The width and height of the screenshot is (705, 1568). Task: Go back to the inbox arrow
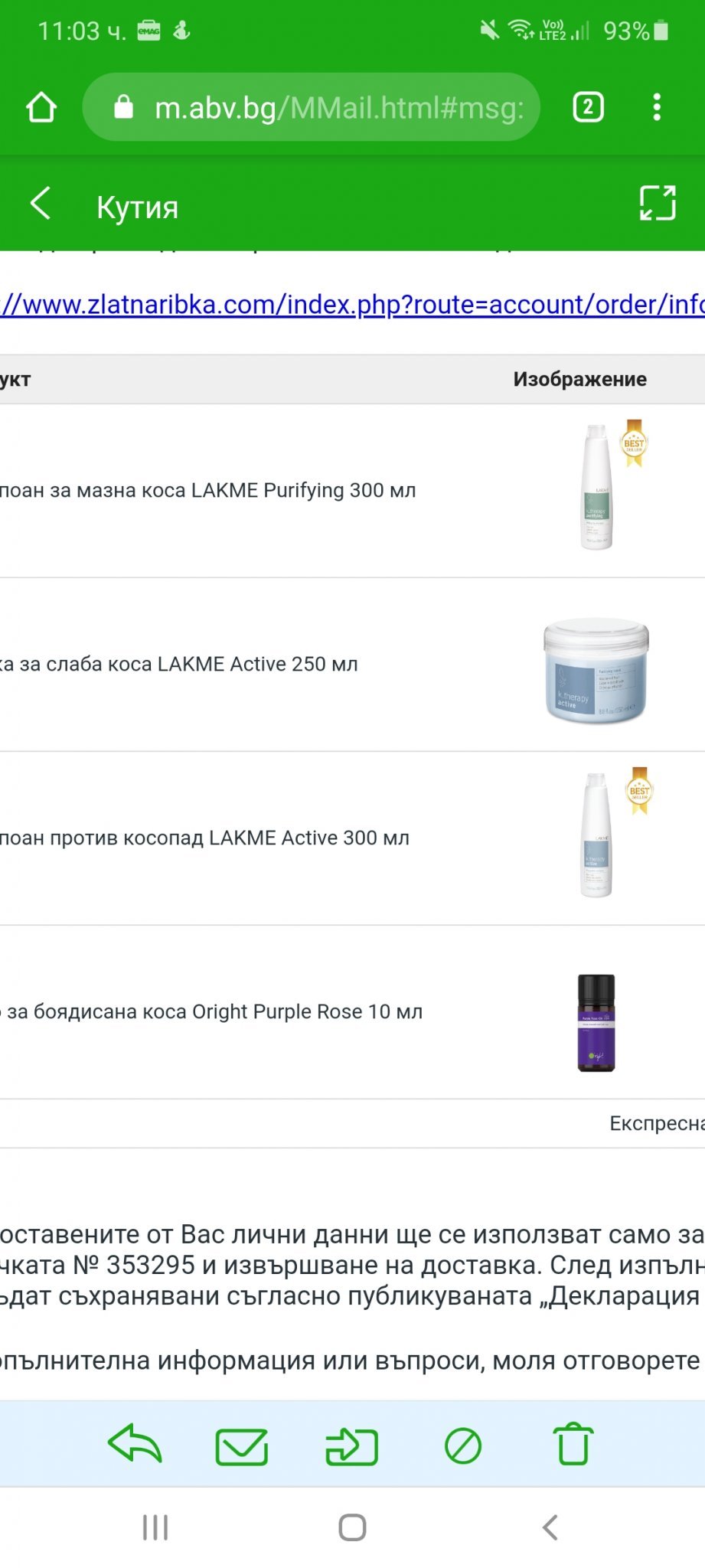coord(41,204)
